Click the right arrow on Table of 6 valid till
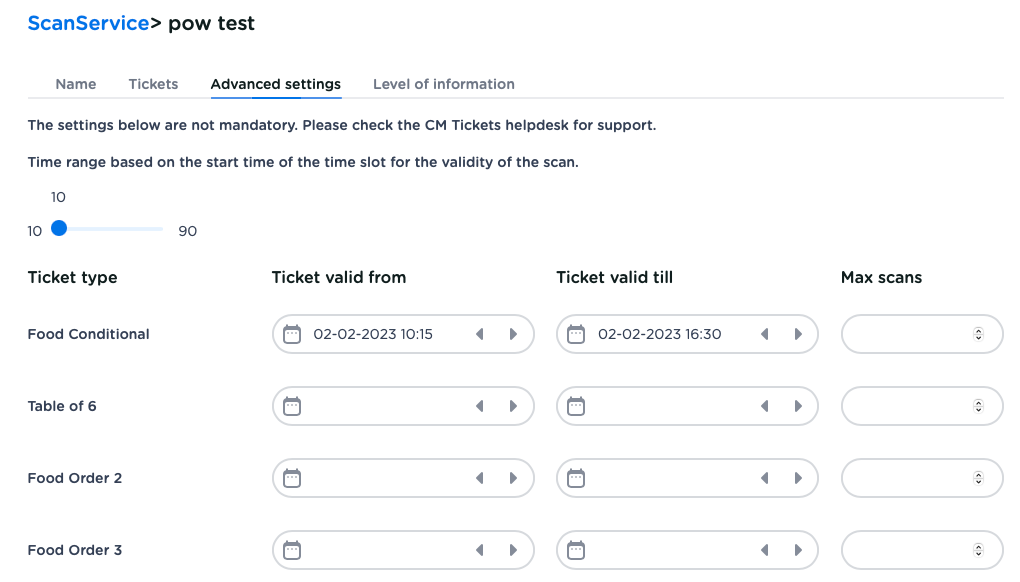1020x582 pixels. 797,406
